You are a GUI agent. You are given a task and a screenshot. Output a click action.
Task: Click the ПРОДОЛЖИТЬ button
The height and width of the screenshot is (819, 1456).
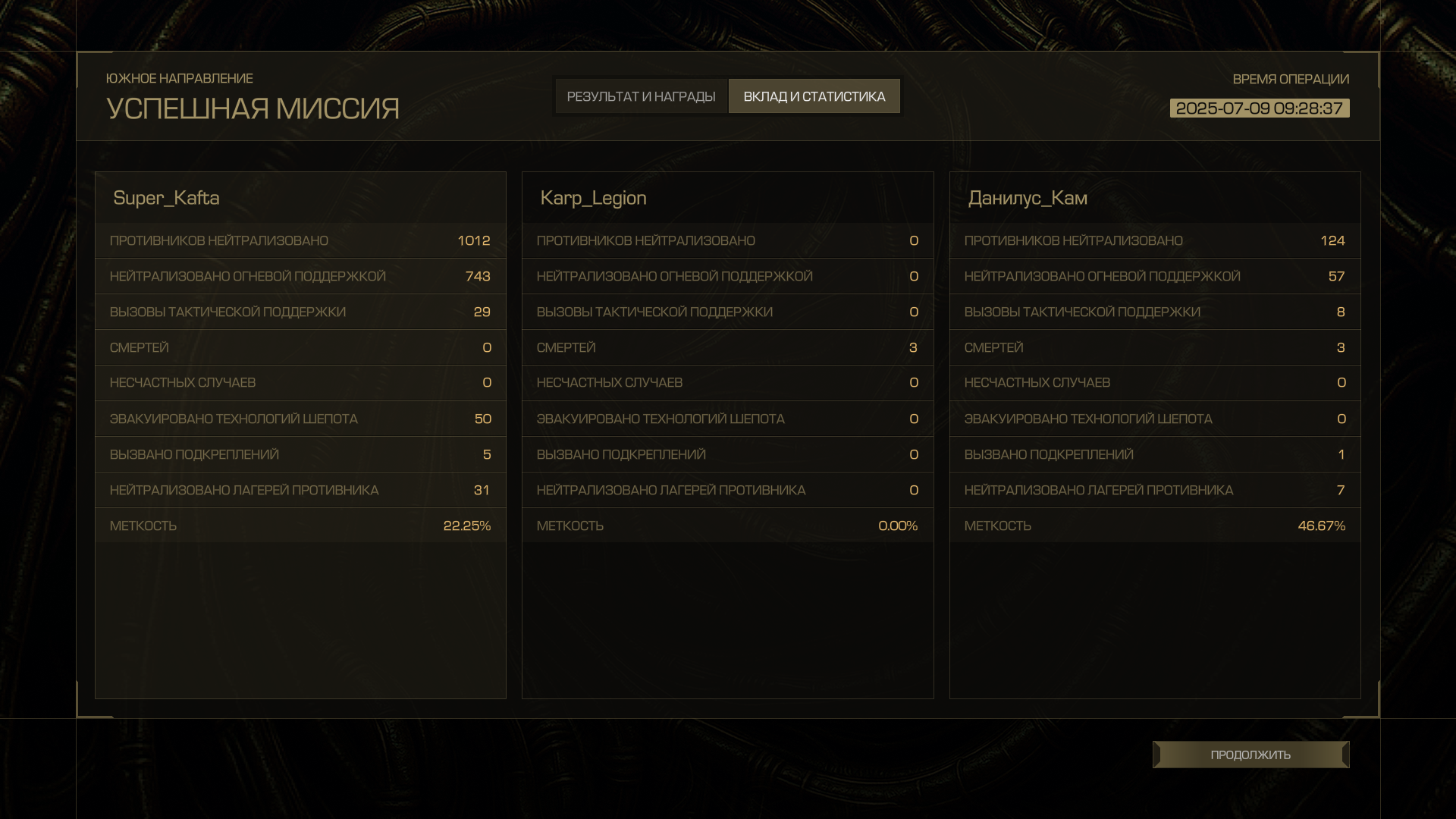click(1250, 755)
